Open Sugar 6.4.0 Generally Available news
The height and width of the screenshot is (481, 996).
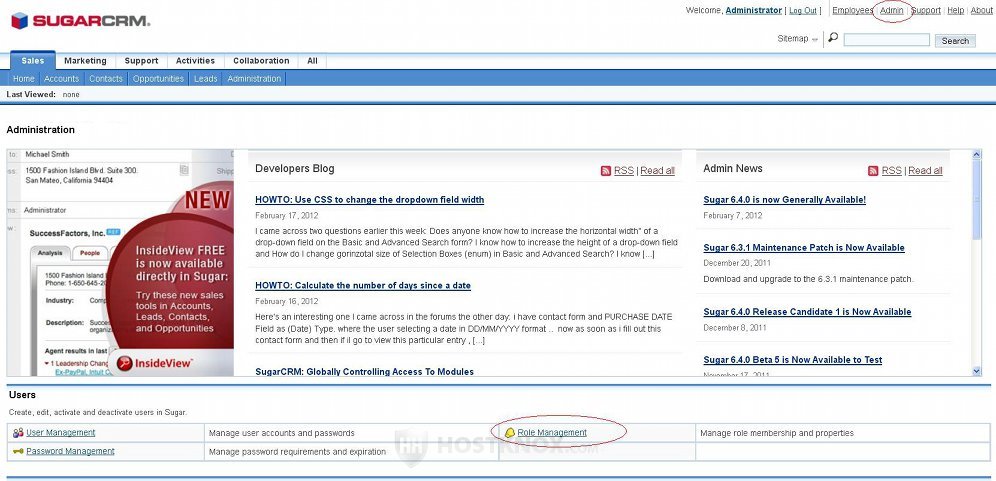pos(784,200)
